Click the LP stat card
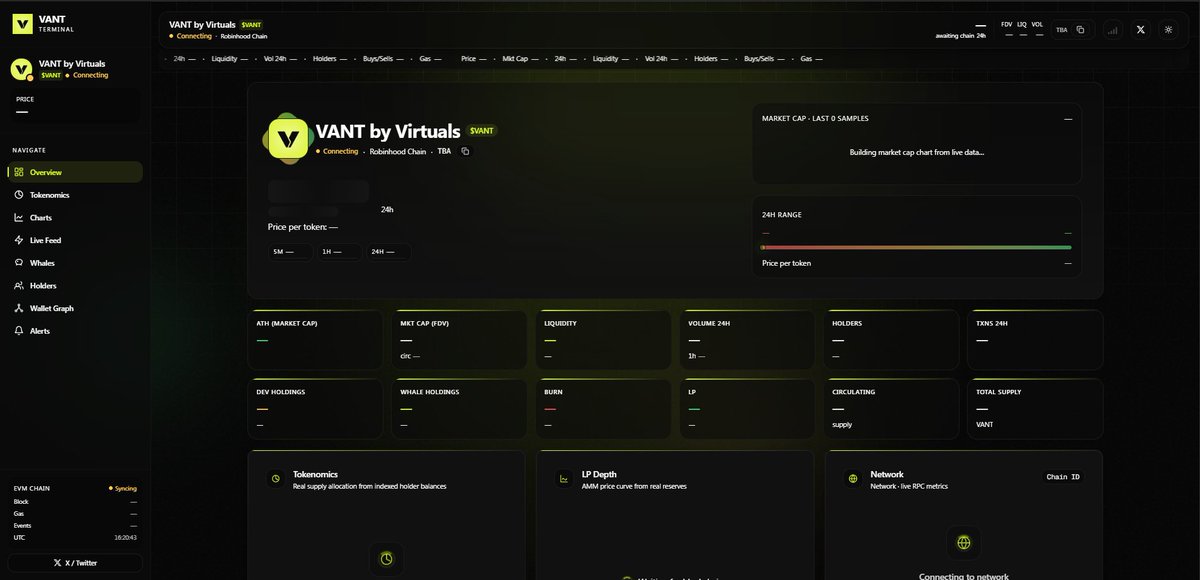 tap(747, 408)
